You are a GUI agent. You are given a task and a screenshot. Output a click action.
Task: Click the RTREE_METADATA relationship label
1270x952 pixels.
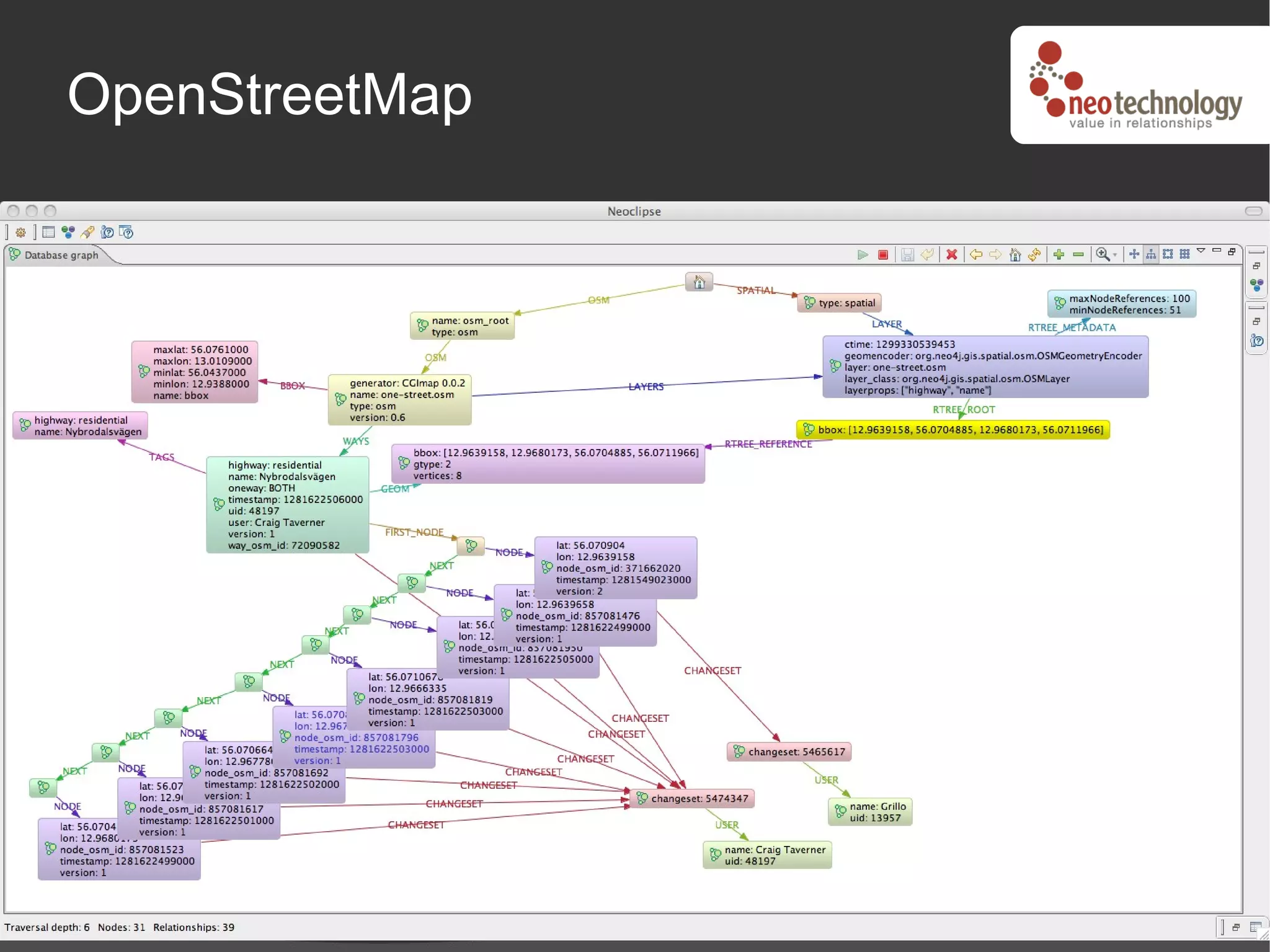(x=1072, y=327)
